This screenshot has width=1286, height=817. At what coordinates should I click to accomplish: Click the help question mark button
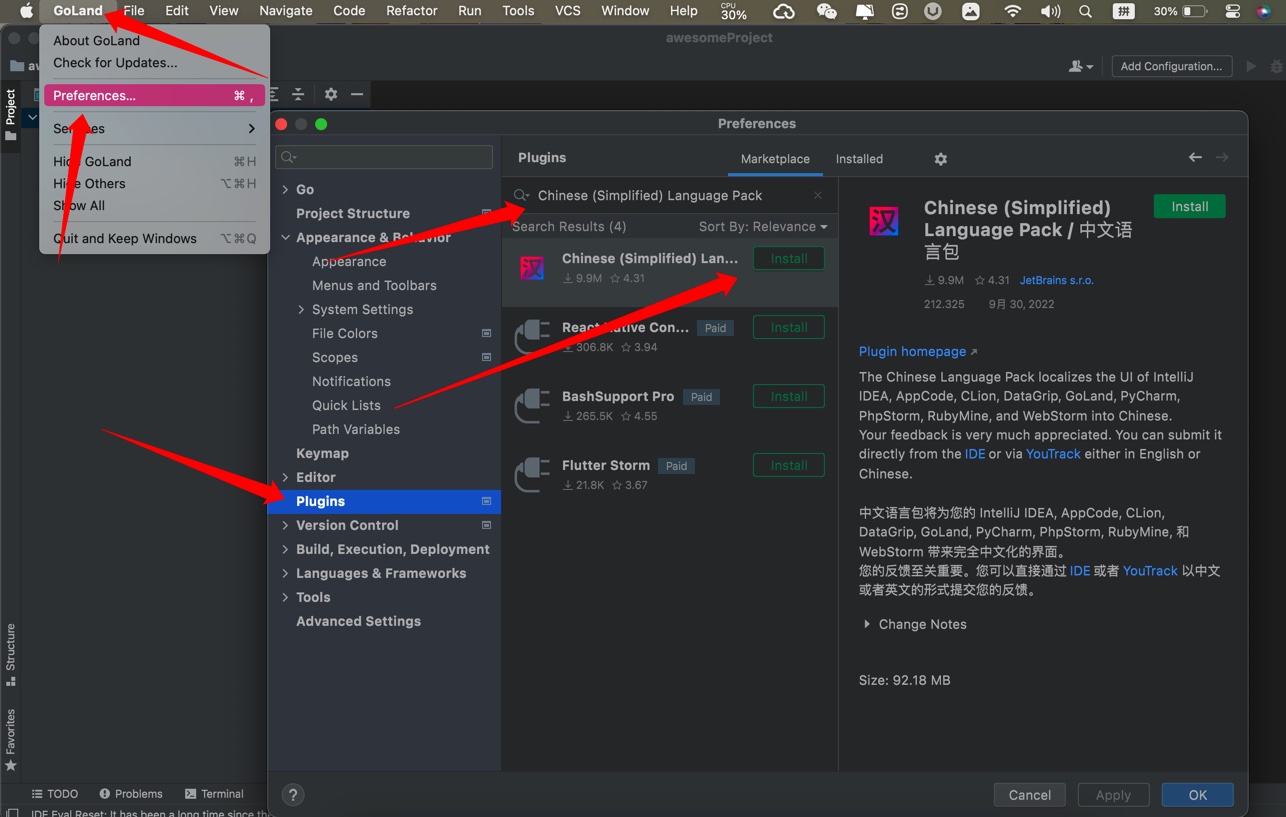click(x=293, y=795)
